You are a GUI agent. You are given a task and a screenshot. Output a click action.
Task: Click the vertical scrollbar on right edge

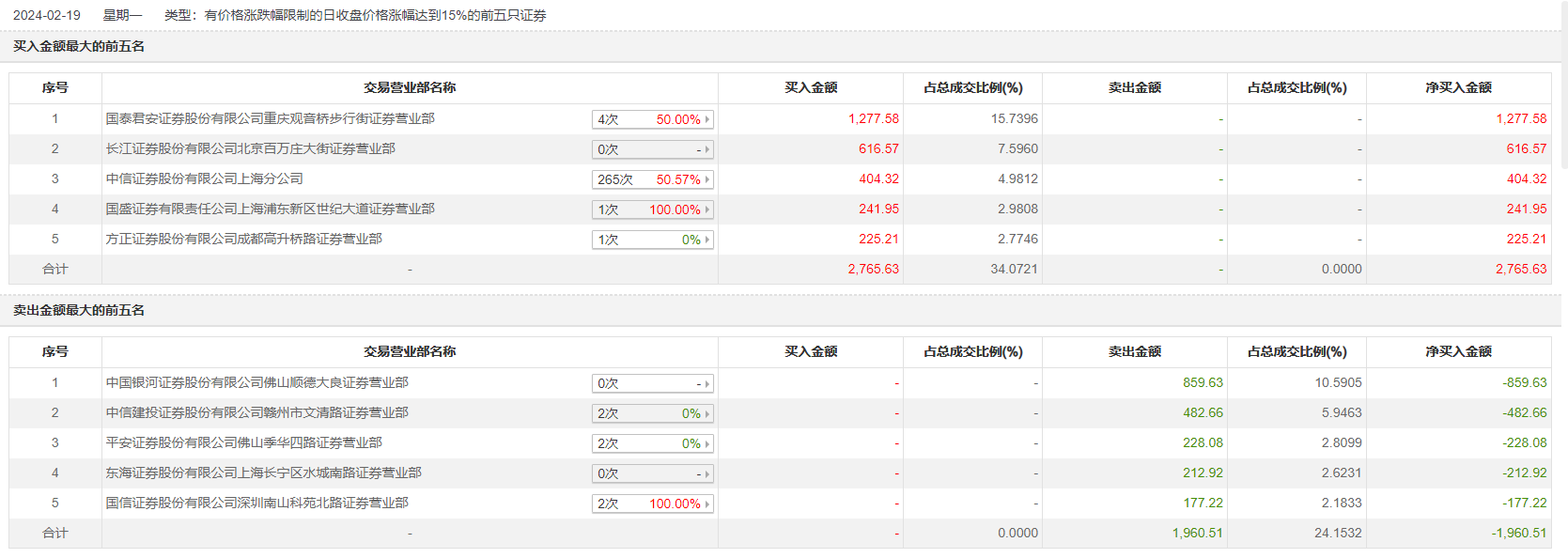click(x=1563, y=85)
